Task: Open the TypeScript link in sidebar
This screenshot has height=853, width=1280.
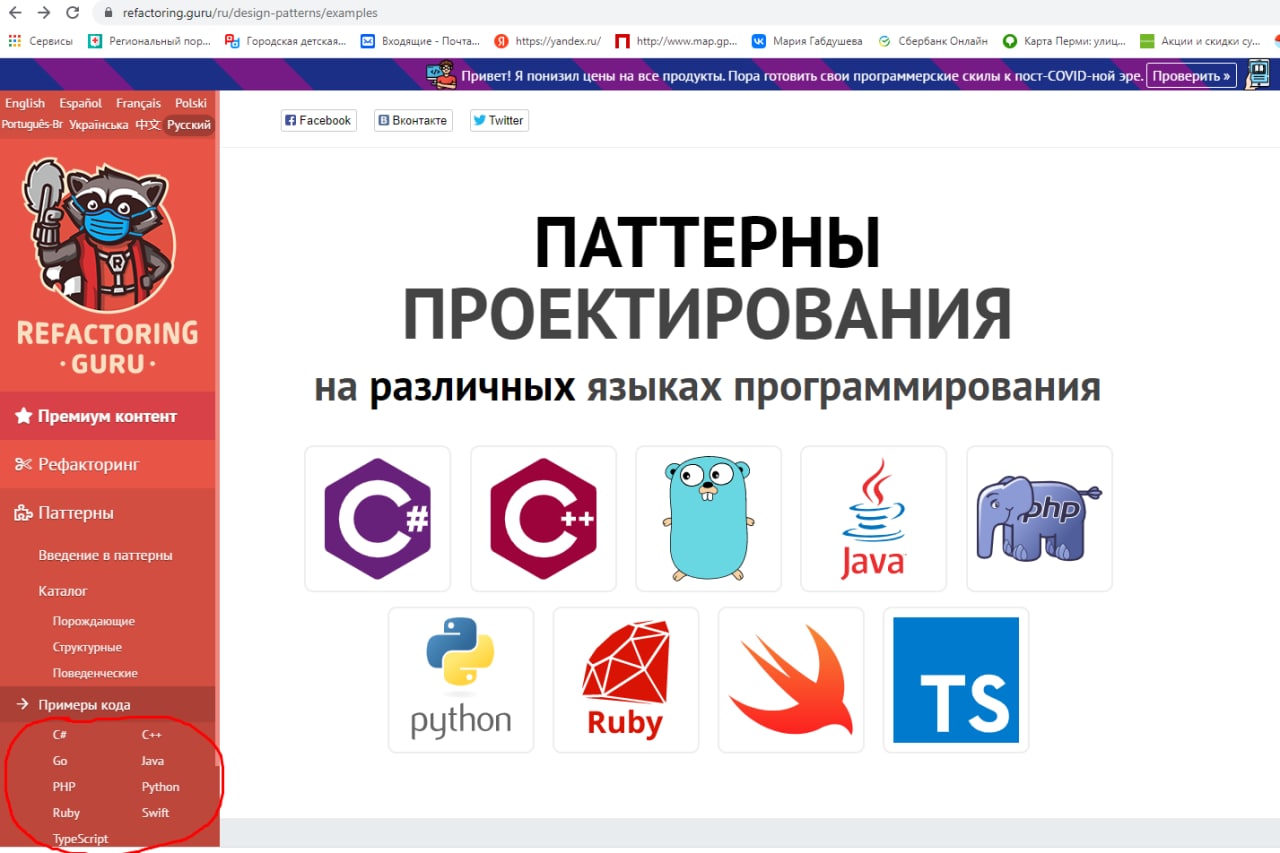Action: (80, 839)
